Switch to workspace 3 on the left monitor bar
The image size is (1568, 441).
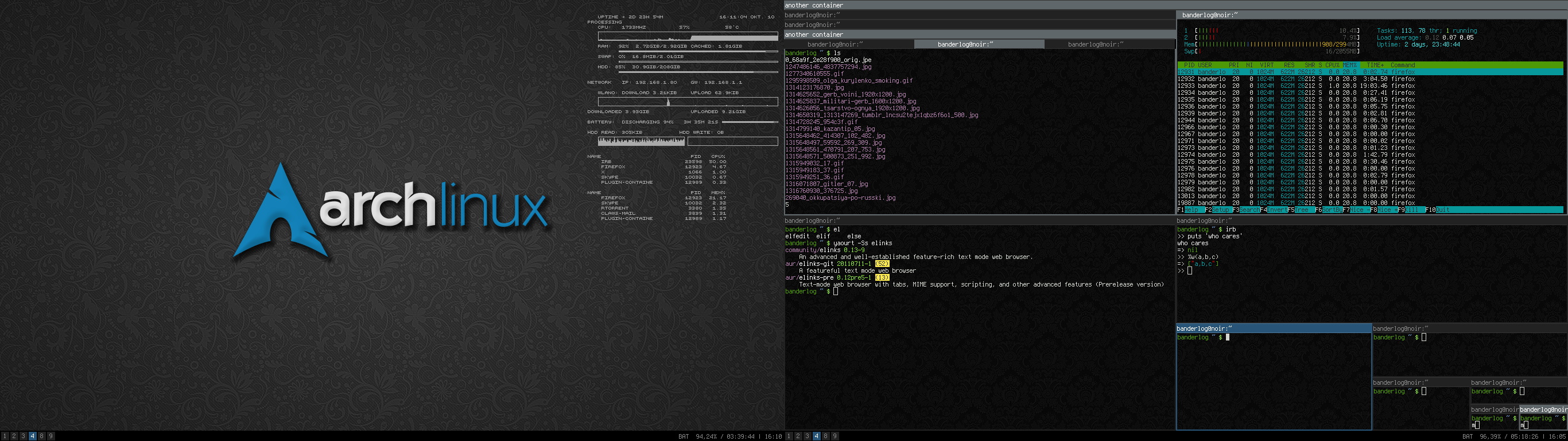[x=23, y=436]
